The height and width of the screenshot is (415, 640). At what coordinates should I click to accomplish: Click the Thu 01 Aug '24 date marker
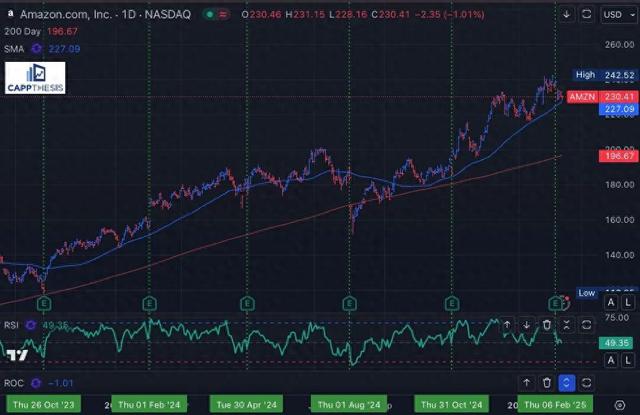[x=347, y=404]
